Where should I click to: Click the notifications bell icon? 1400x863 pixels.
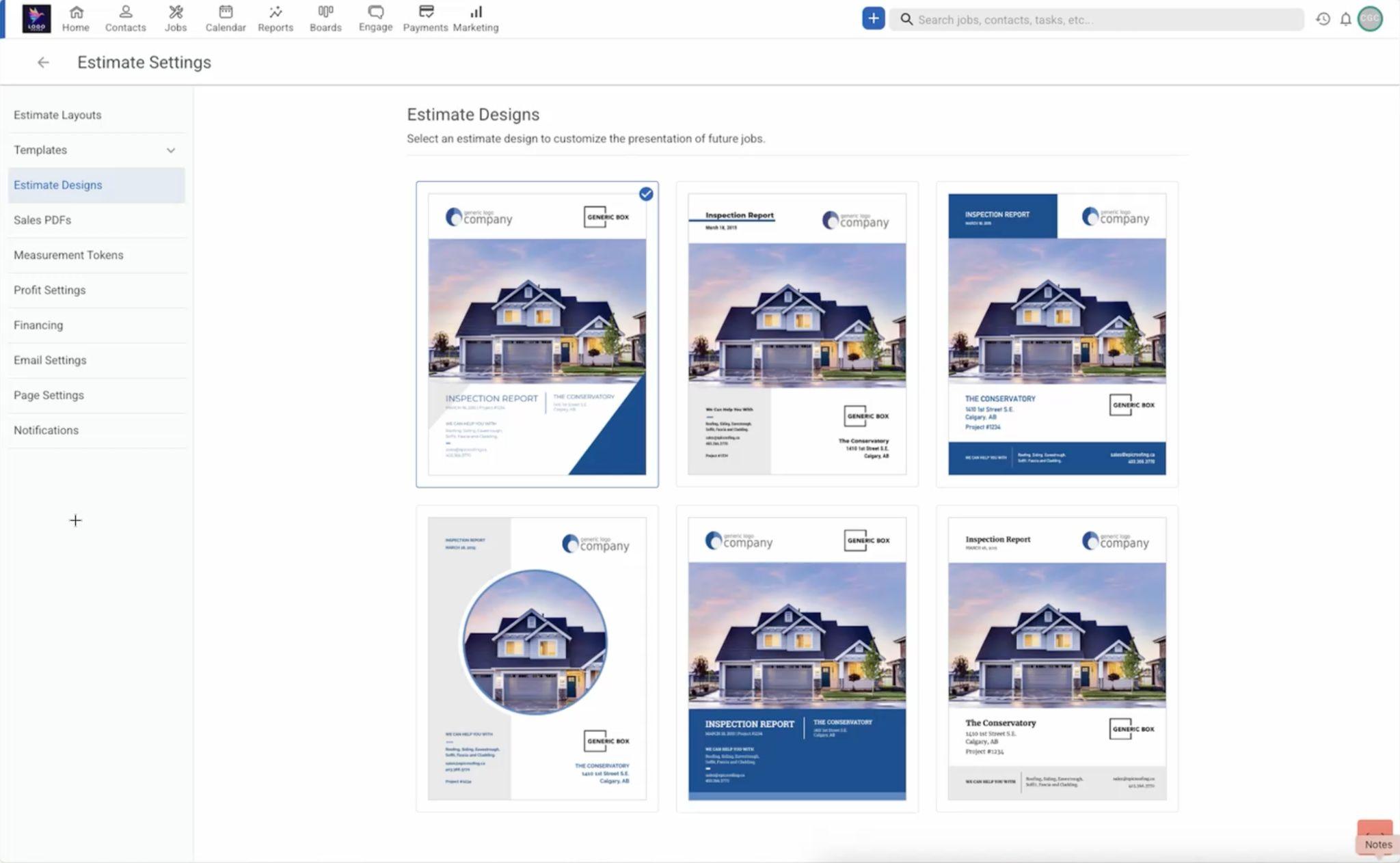[x=1345, y=19]
